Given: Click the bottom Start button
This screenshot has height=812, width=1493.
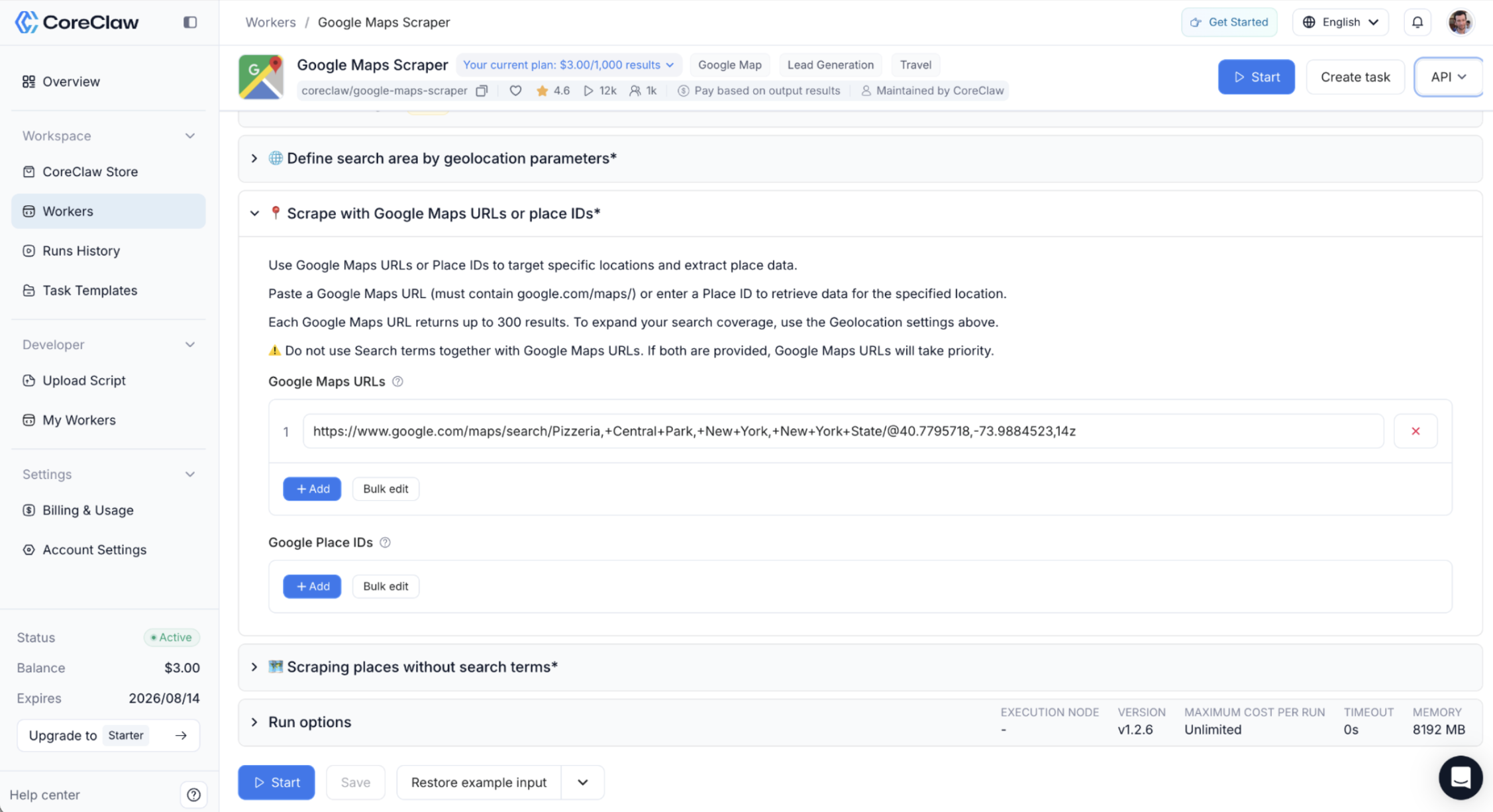Looking at the screenshot, I should coord(276,782).
